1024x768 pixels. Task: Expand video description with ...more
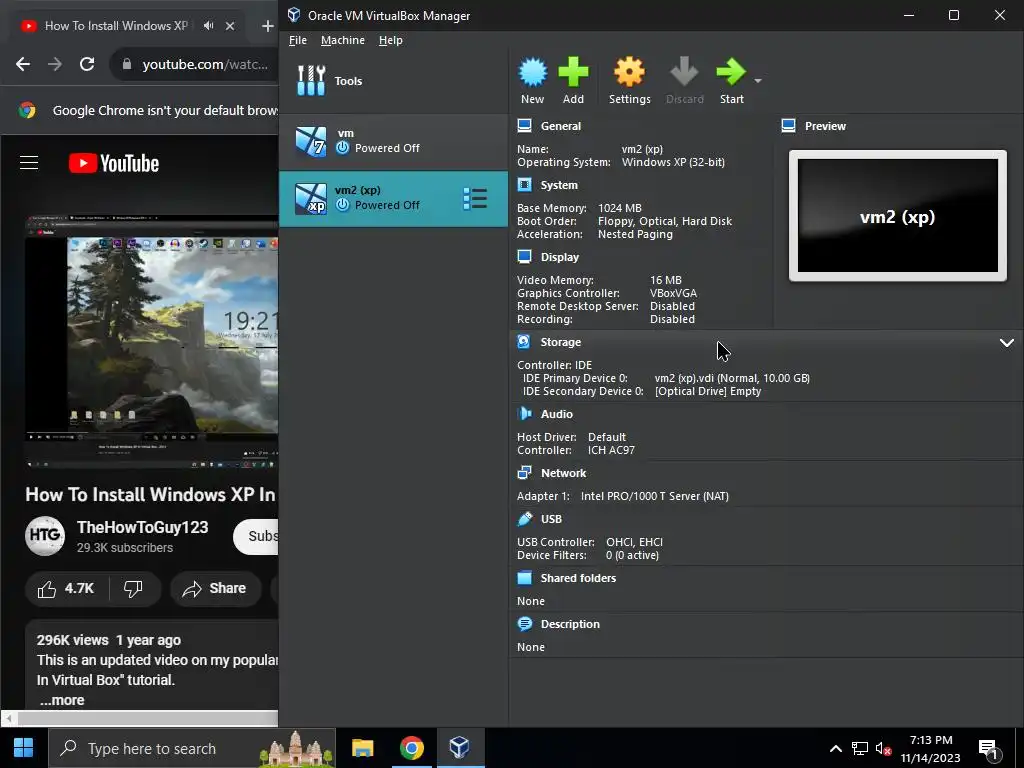[62, 700]
